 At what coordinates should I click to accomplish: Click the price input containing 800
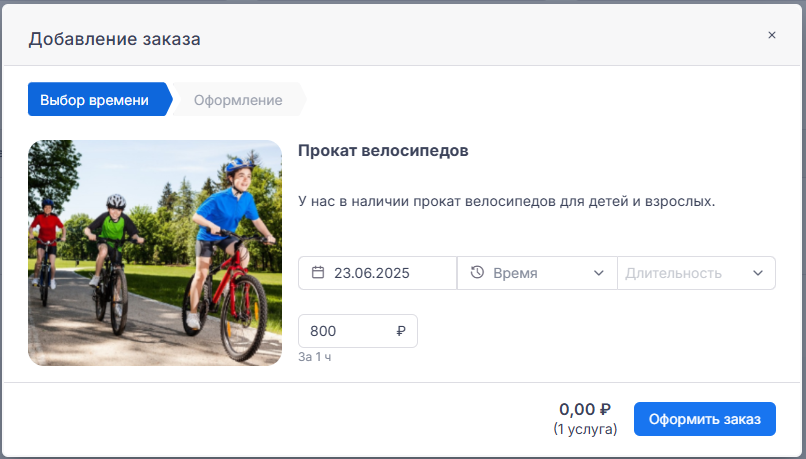pos(358,331)
